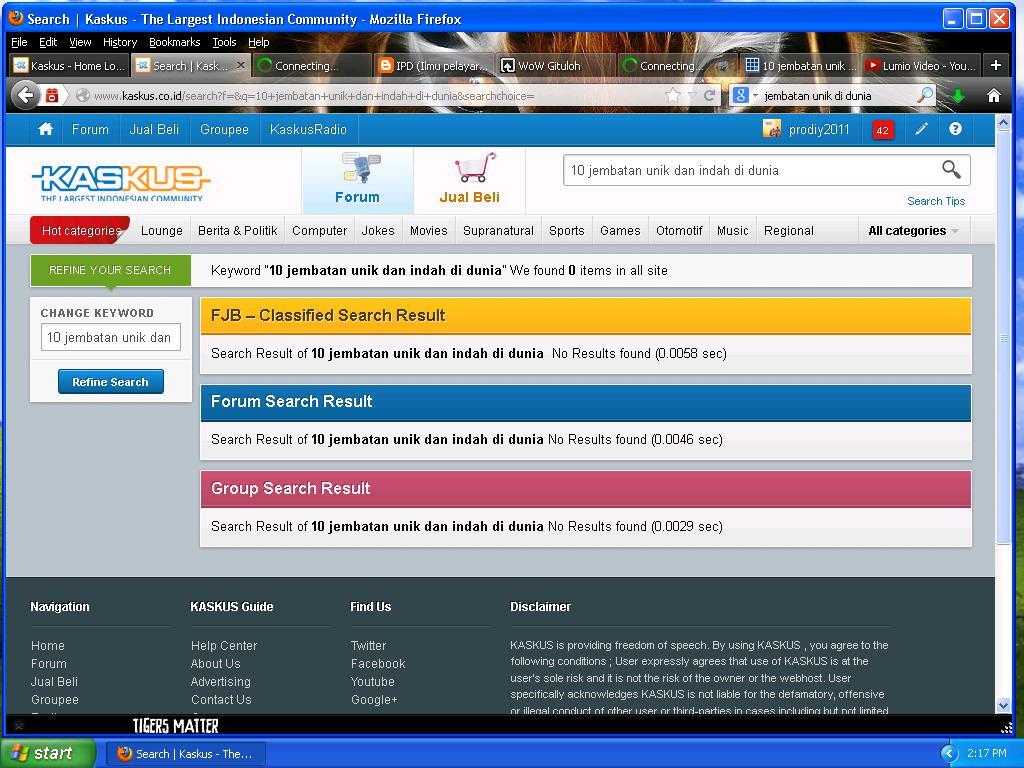The width and height of the screenshot is (1024, 768).
Task: Switch to the 10 jembatan unik tab
Action: click(x=801, y=65)
